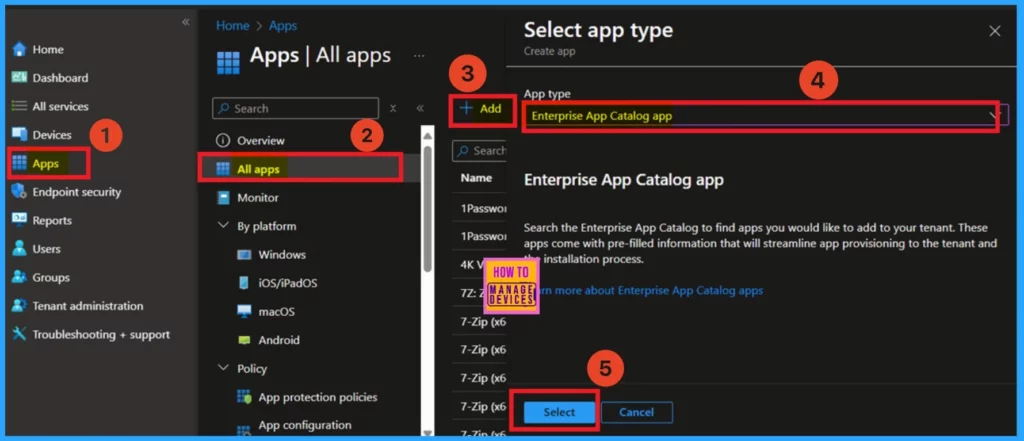Click the Cancel button
1024x441 pixels.
coord(637,412)
